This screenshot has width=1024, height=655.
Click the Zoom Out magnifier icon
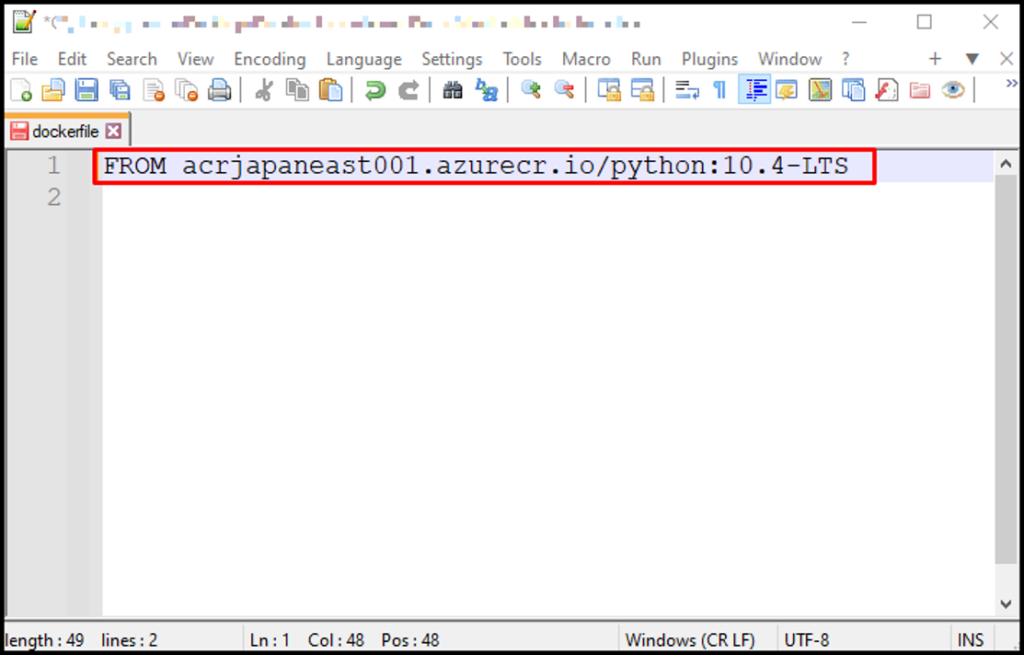[x=564, y=90]
